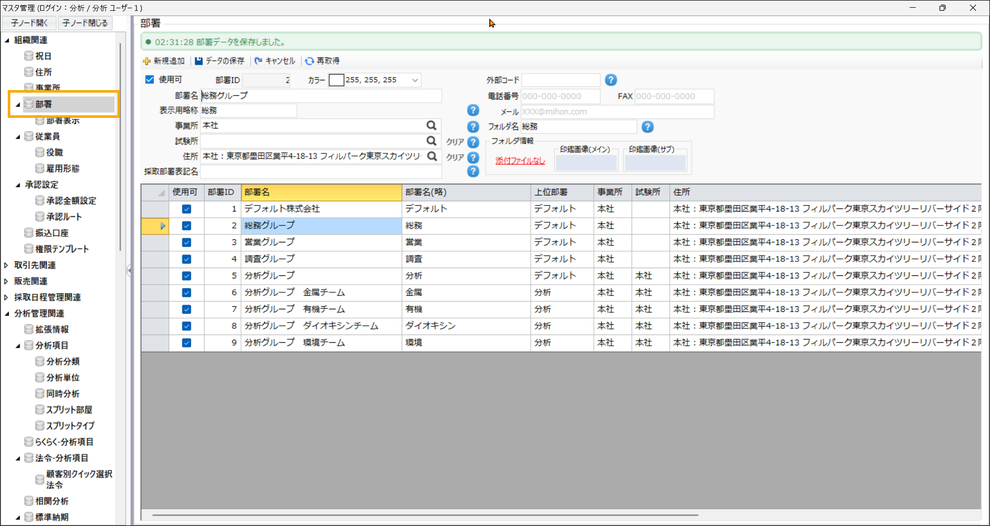
Task: Toggle 使用可 checkbox for 分析グループ 環境チーム
Action: 186,342
